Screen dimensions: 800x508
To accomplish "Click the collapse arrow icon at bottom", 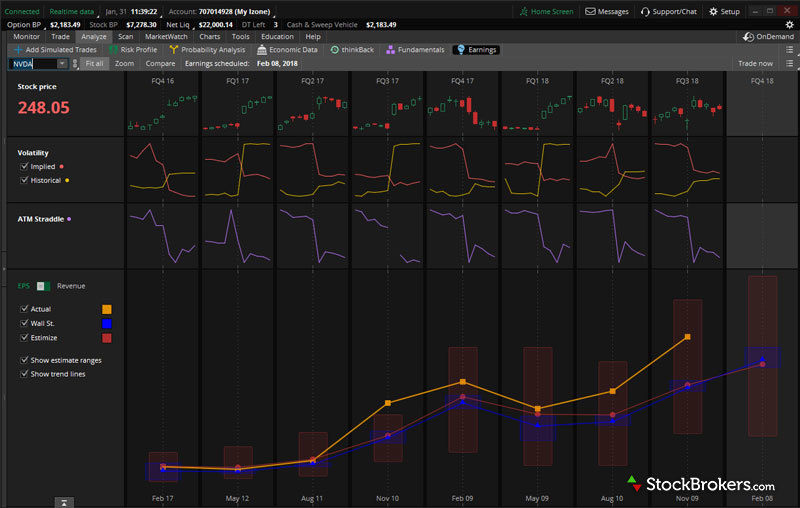I will (64, 503).
